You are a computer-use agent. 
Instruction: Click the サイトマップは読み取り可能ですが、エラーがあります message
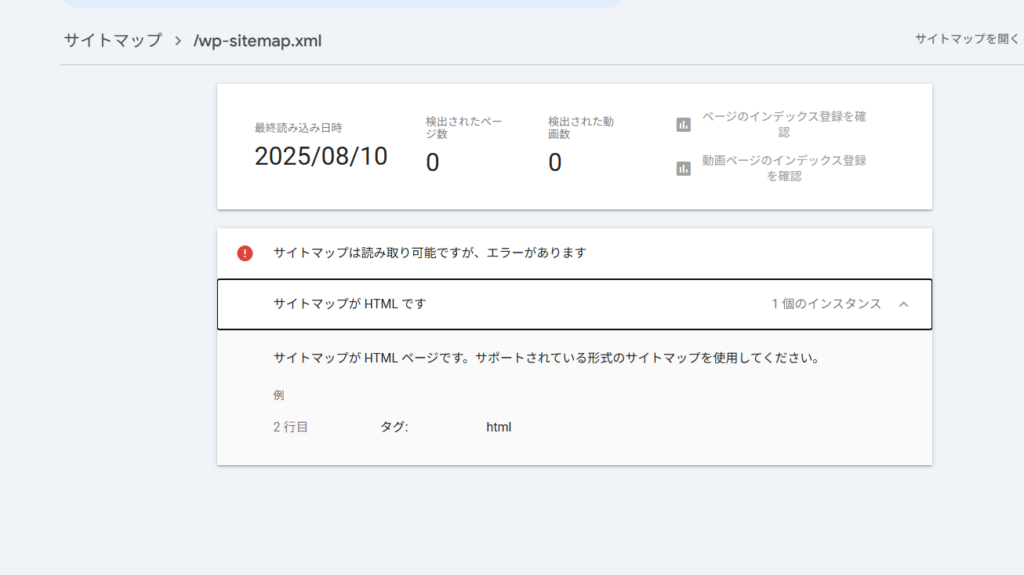click(430, 253)
